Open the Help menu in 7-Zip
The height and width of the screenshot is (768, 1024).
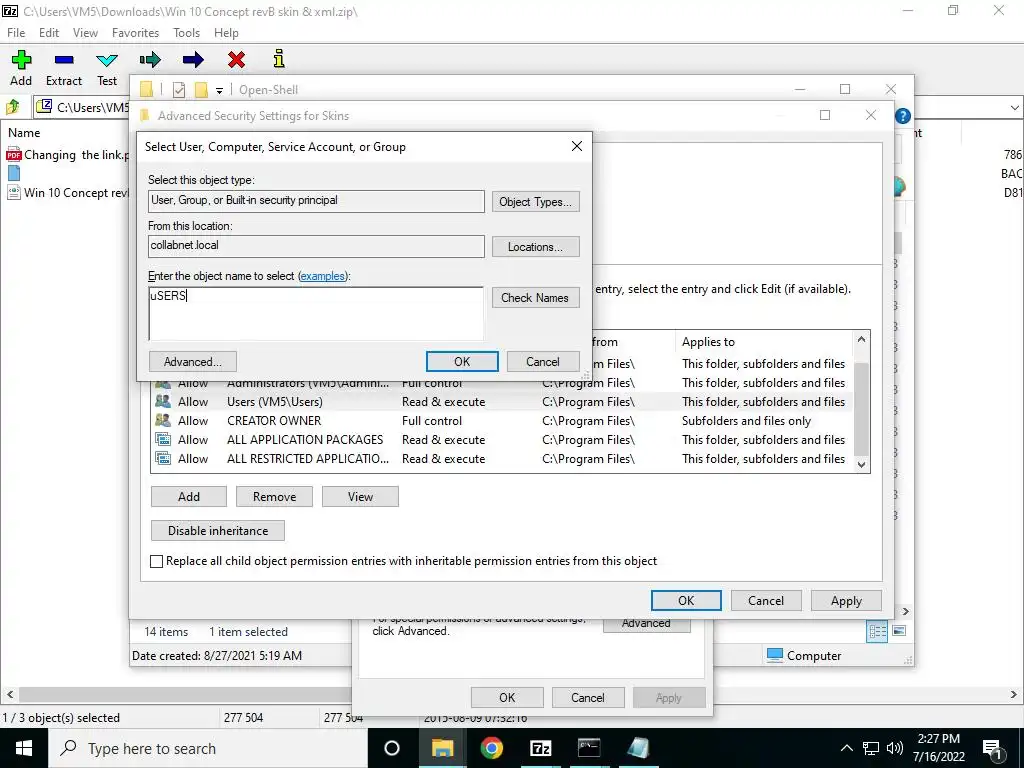pyautogui.click(x=226, y=33)
